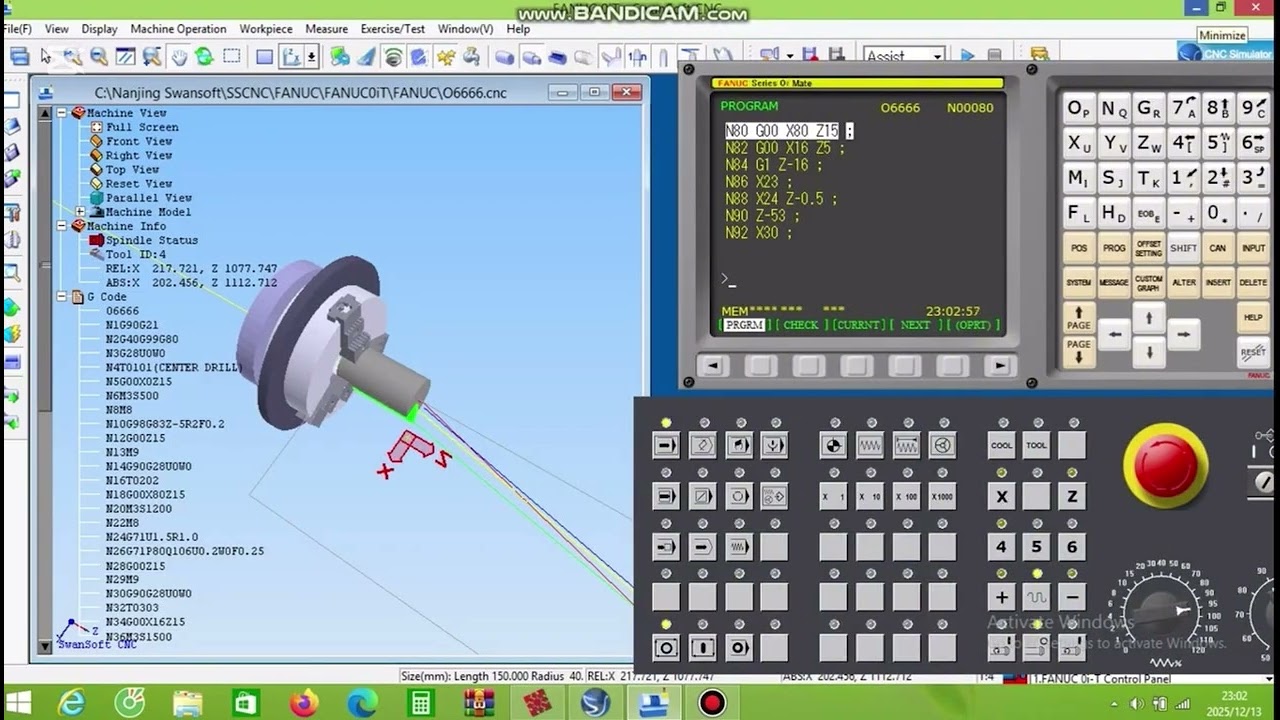Click the plus direction jog key
1280x720 pixels.
tap(1001, 597)
